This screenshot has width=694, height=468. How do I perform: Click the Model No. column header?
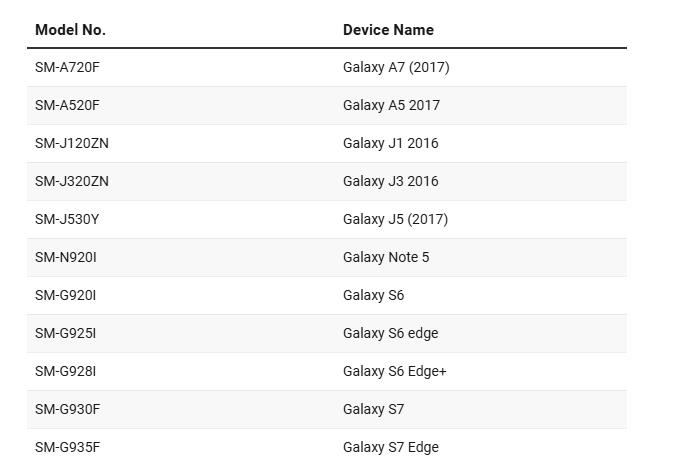click(x=70, y=30)
